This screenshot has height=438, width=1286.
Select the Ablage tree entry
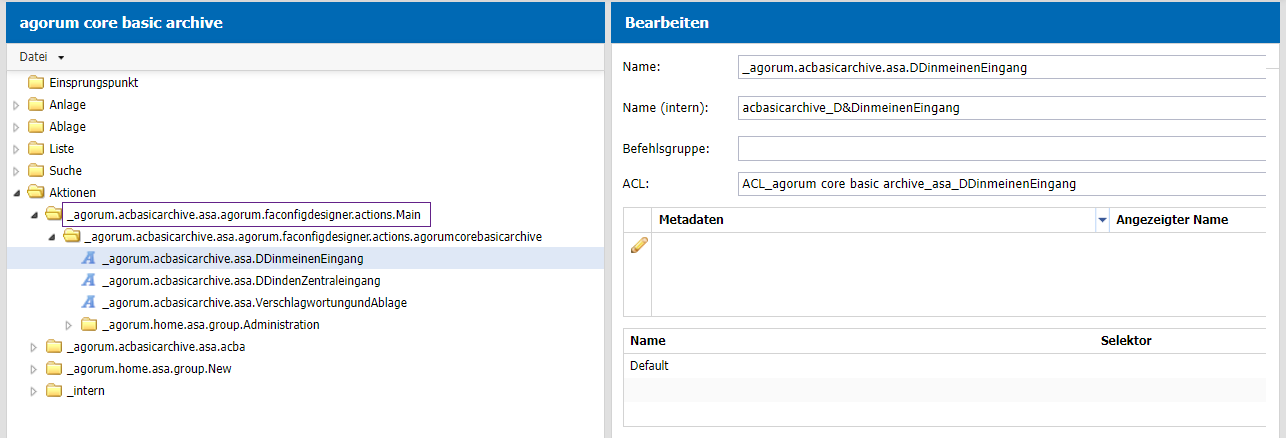coord(67,126)
